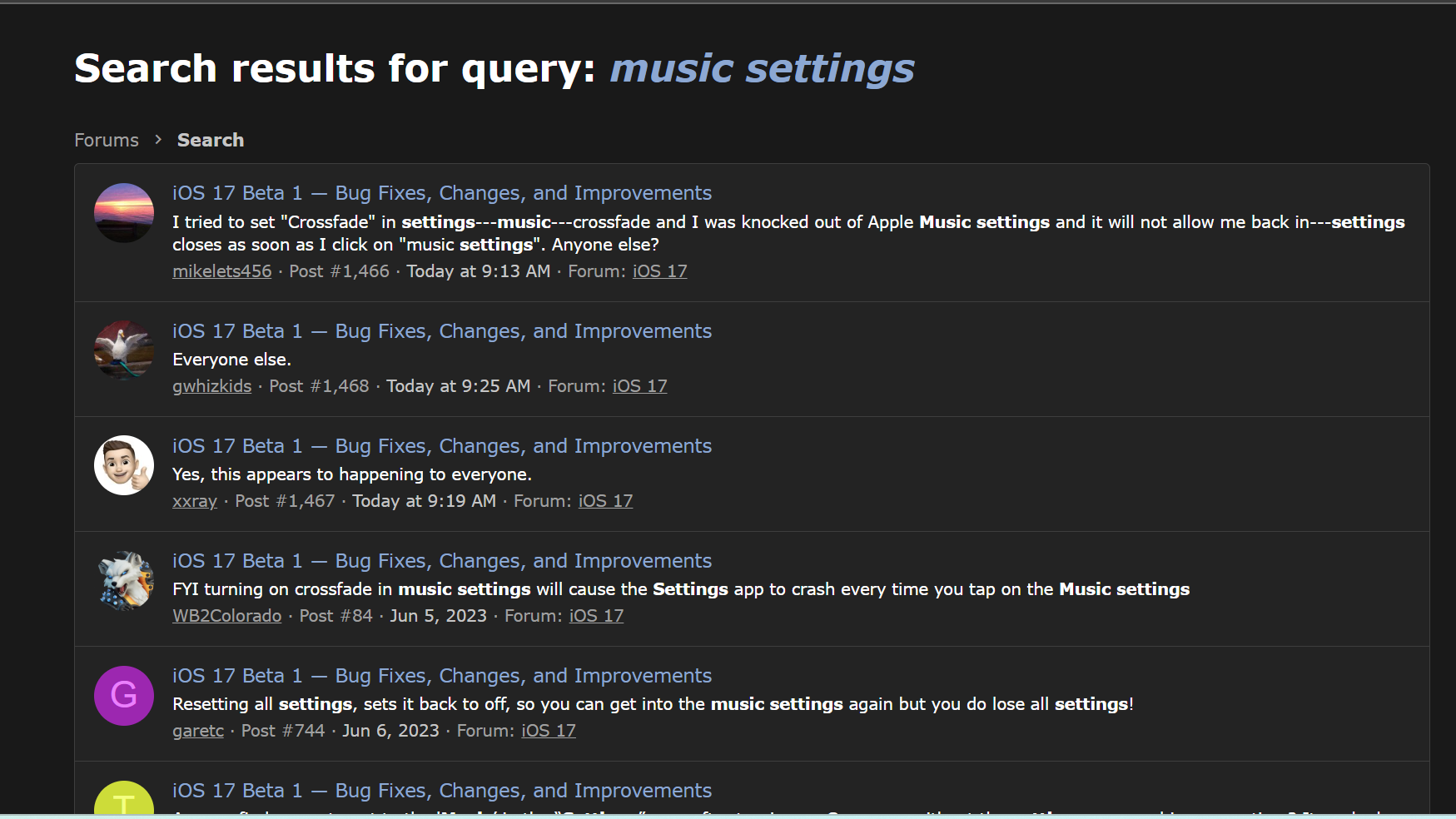
Task: Go to the Forums breadcrumb
Action: 107,140
